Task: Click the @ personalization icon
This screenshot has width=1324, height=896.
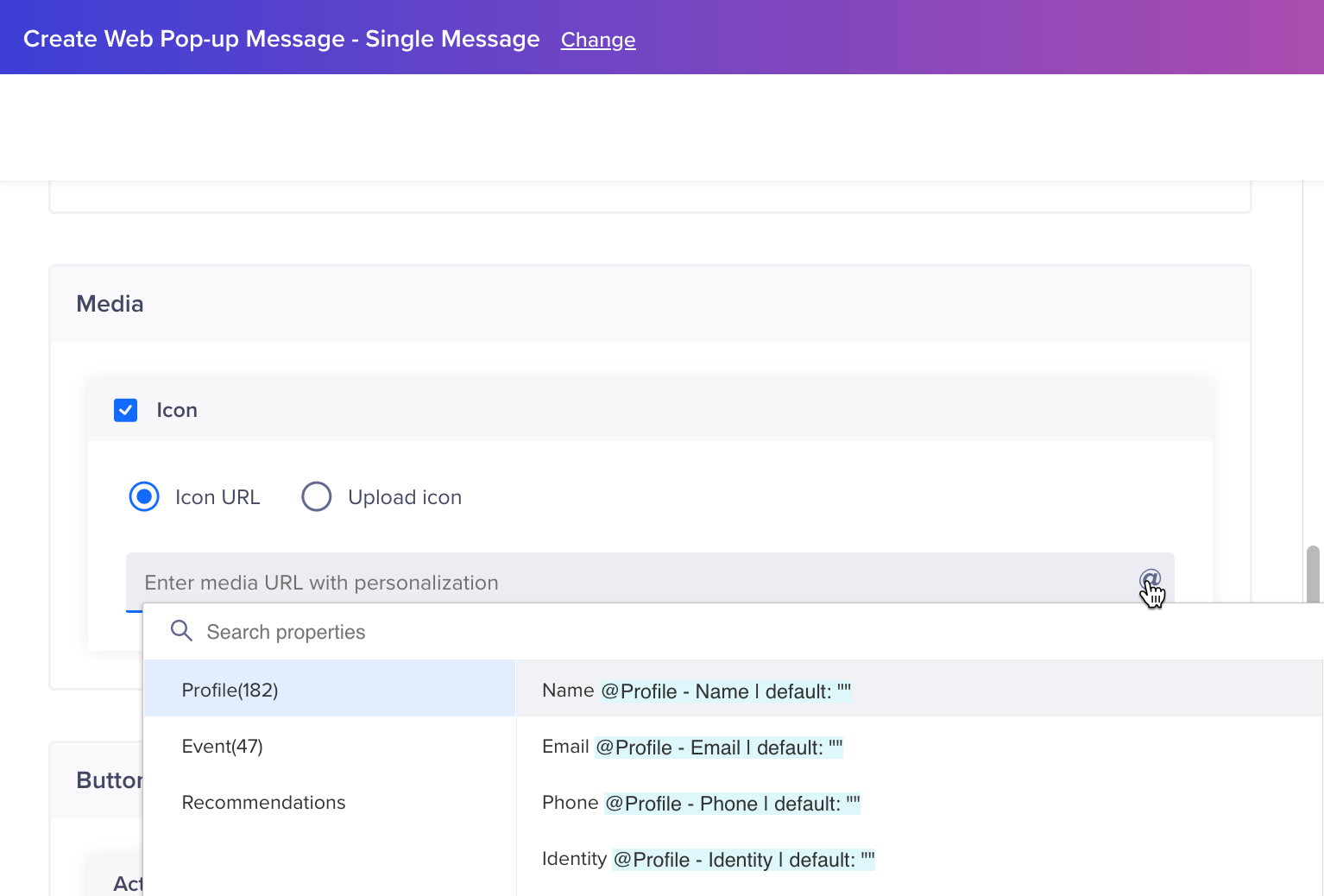Action: point(1150,580)
